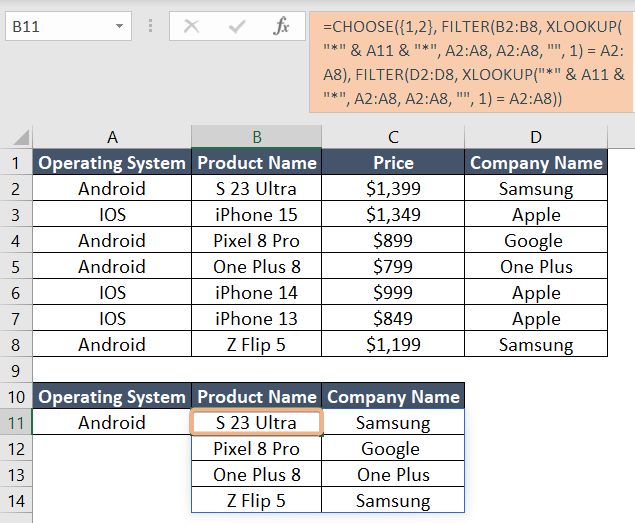Select the One Plus cell in row 13
Image resolution: width=635 pixels, height=523 pixels.
[393, 474]
